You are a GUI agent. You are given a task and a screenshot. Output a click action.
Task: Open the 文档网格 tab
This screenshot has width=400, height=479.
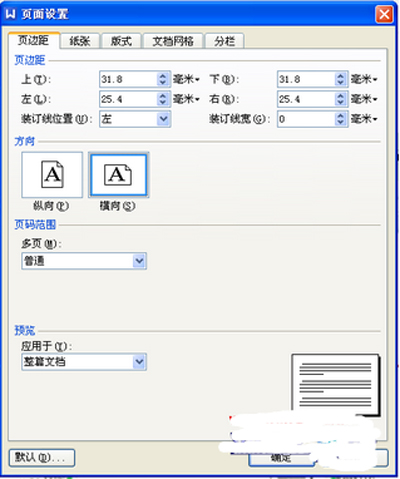pos(173,41)
